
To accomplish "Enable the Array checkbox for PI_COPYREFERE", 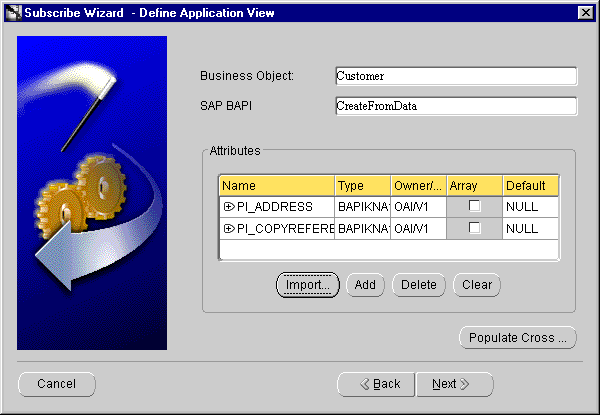I will tap(474, 229).
